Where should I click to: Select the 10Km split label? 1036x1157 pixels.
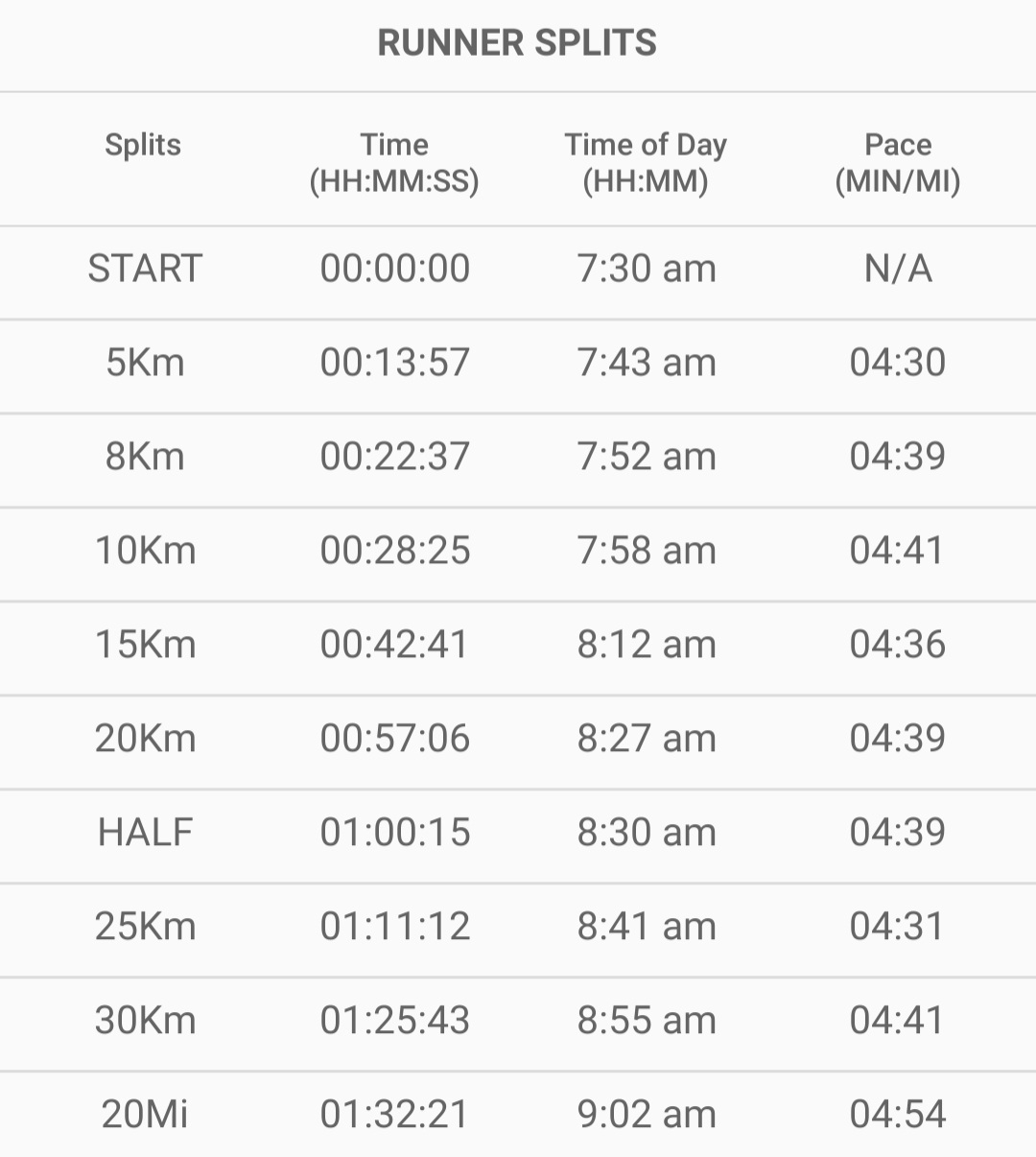pyautogui.click(x=145, y=551)
